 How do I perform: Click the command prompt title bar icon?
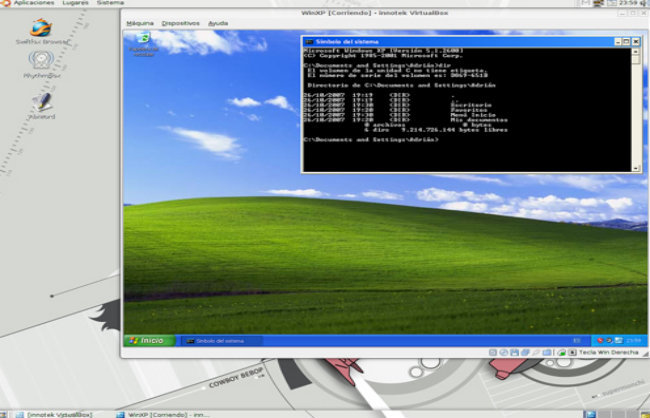coord(308,41)
